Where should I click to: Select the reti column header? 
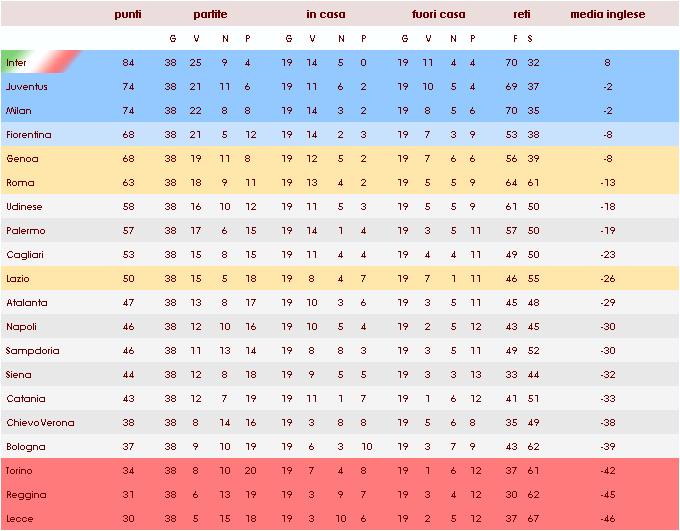(522, 14)
